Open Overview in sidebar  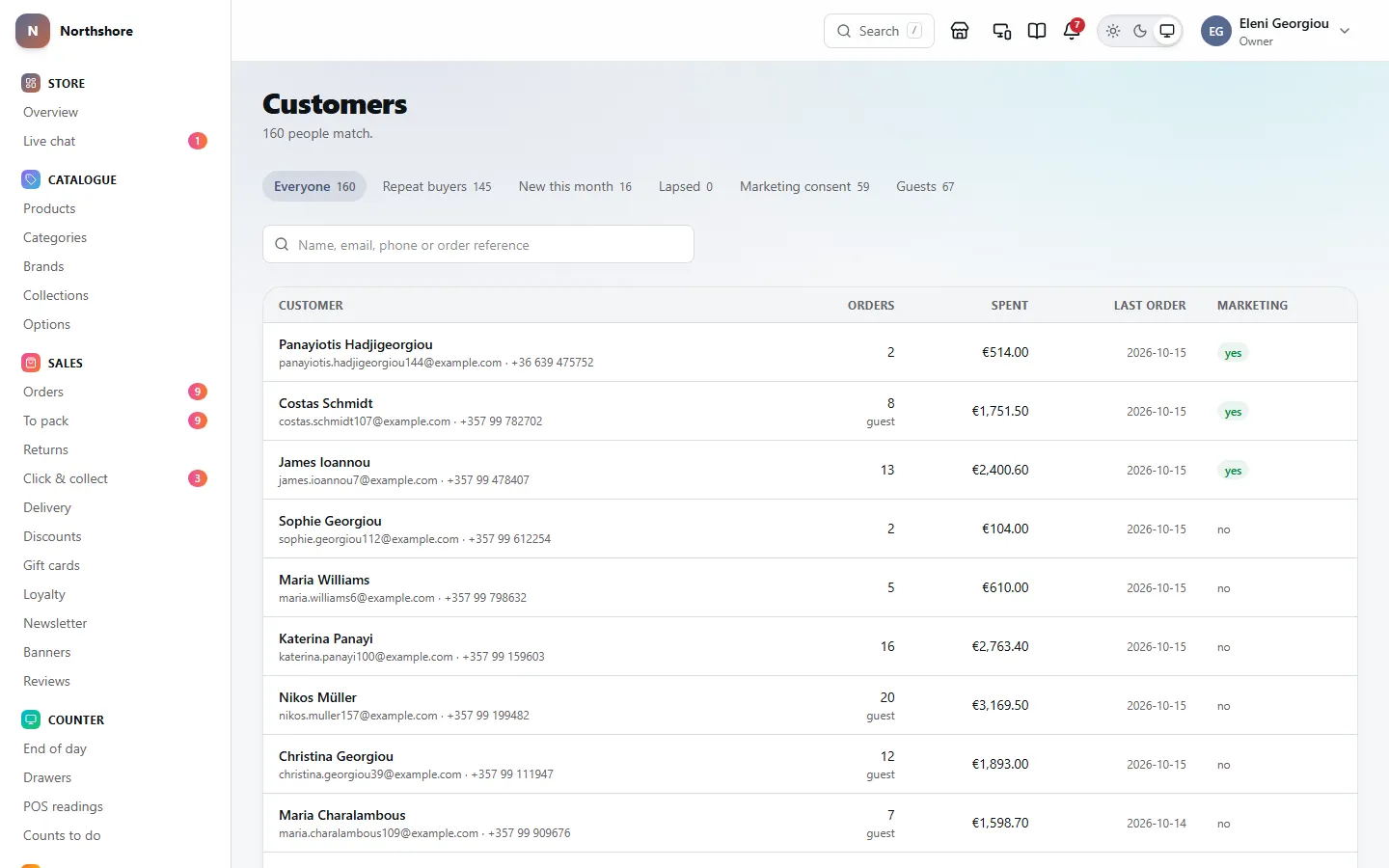click(x=115, y=112)
